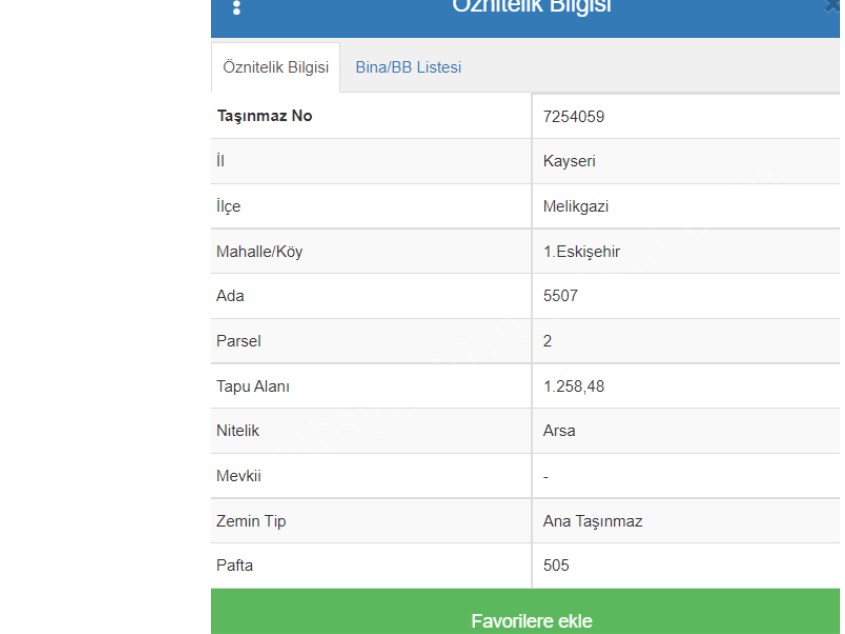Image resolution: width=845 pixels, height=634 pixels.
Task: Select the 1.Eskişehir neighborhood value
Action: point(574,251)
